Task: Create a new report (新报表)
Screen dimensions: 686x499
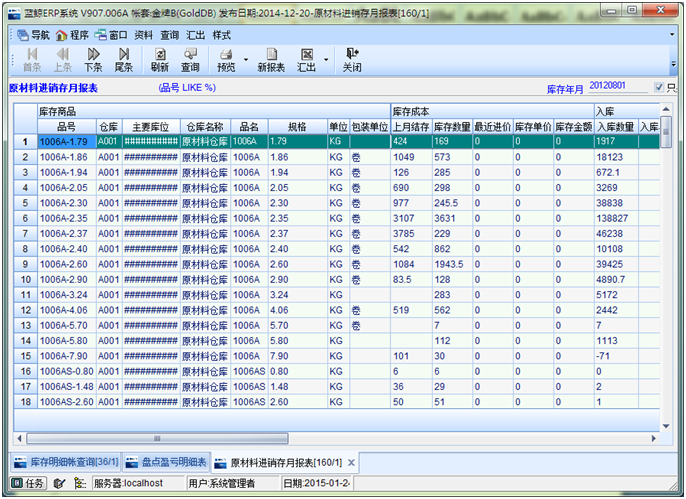Action: pyautogui.click(x=271, y=60)
